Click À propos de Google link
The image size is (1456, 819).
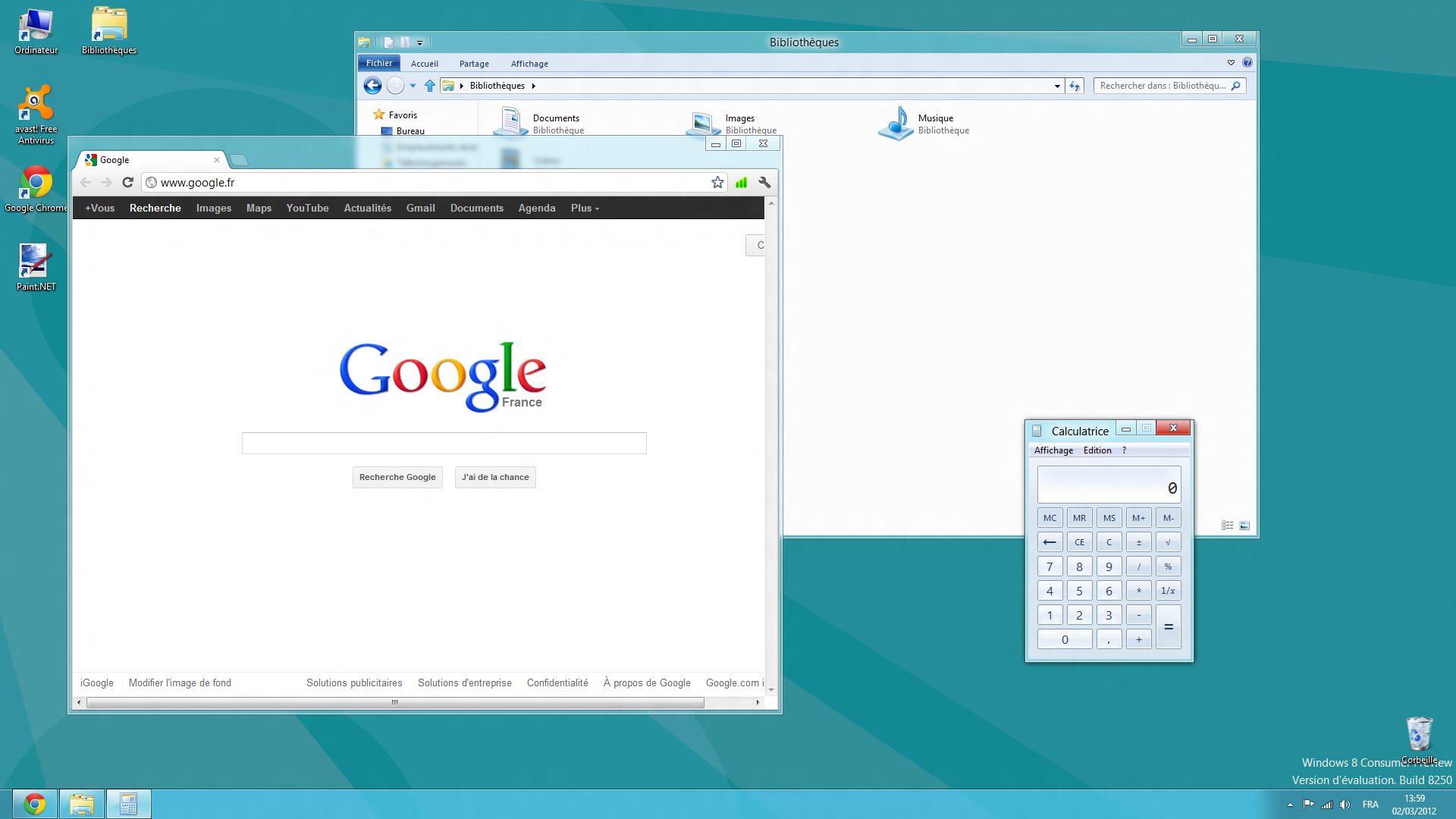pyautogui.click(x=647, y=682)
